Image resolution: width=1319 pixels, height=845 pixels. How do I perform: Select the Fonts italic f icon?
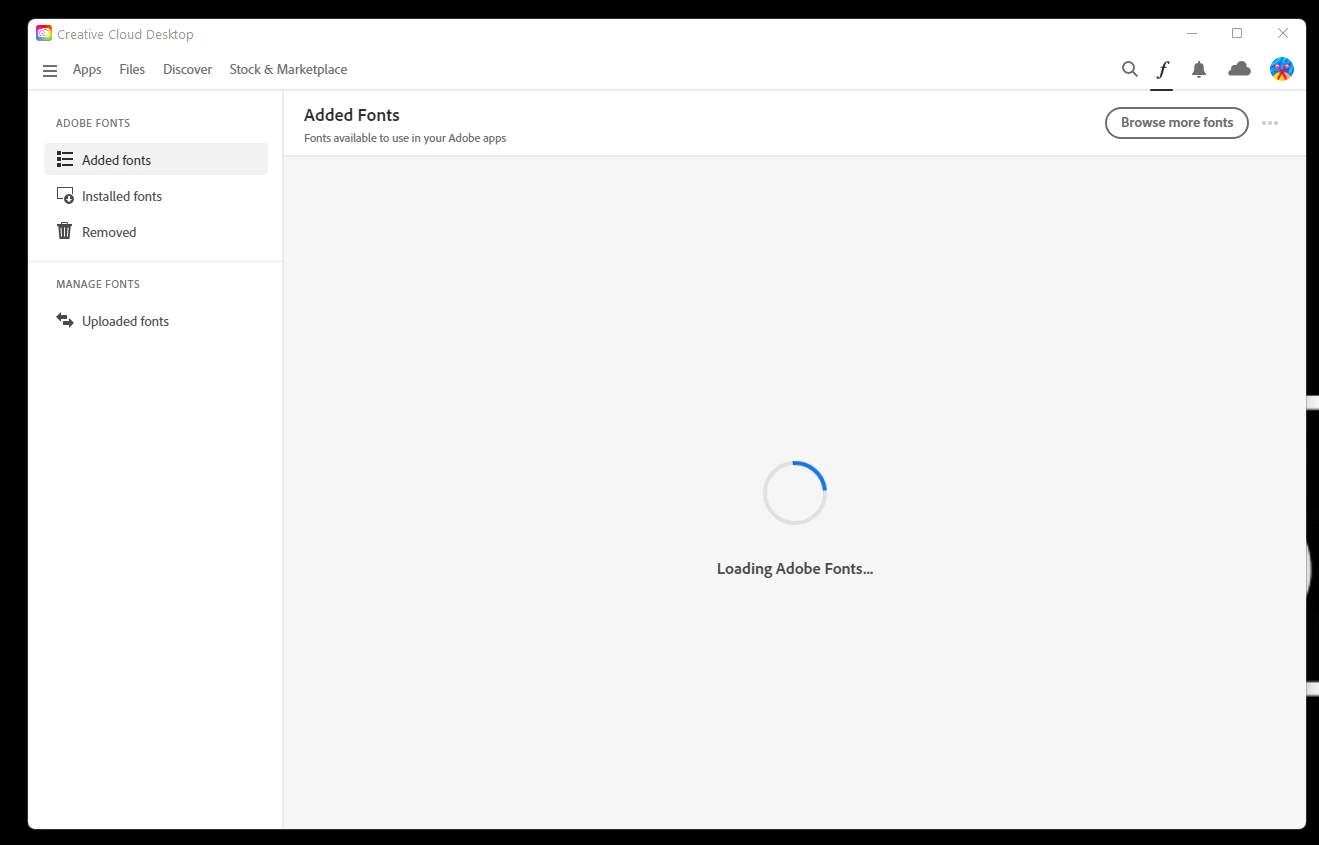pyautogui.click(x=1162, y=69)
